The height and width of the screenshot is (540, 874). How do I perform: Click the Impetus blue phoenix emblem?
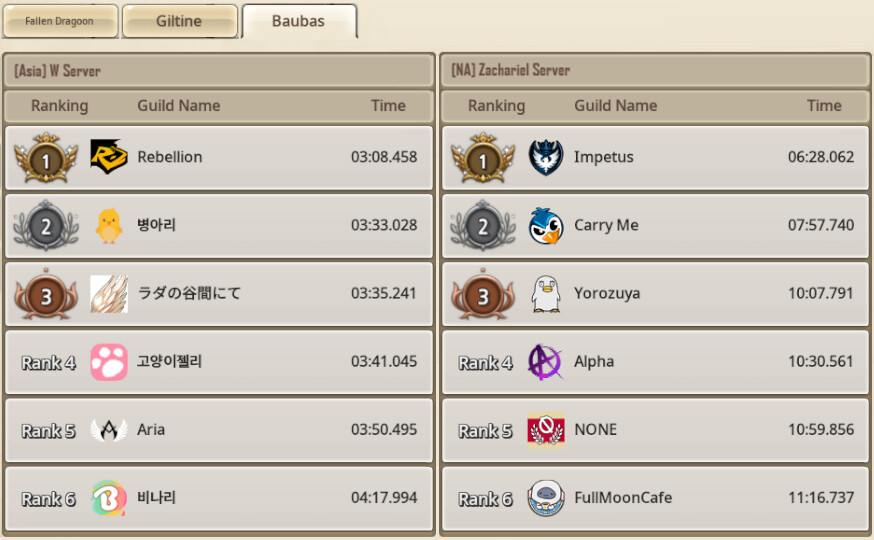pos(546,157)
